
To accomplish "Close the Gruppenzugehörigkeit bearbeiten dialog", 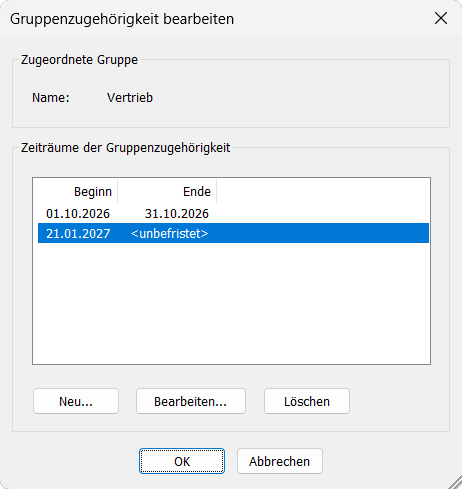I will click(441, 18).
